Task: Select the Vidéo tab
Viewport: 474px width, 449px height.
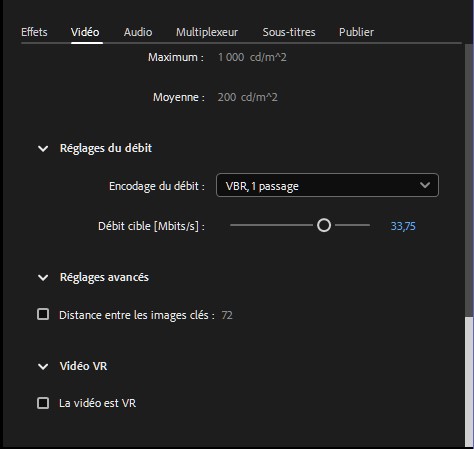Action: click(x=85, y=32)
